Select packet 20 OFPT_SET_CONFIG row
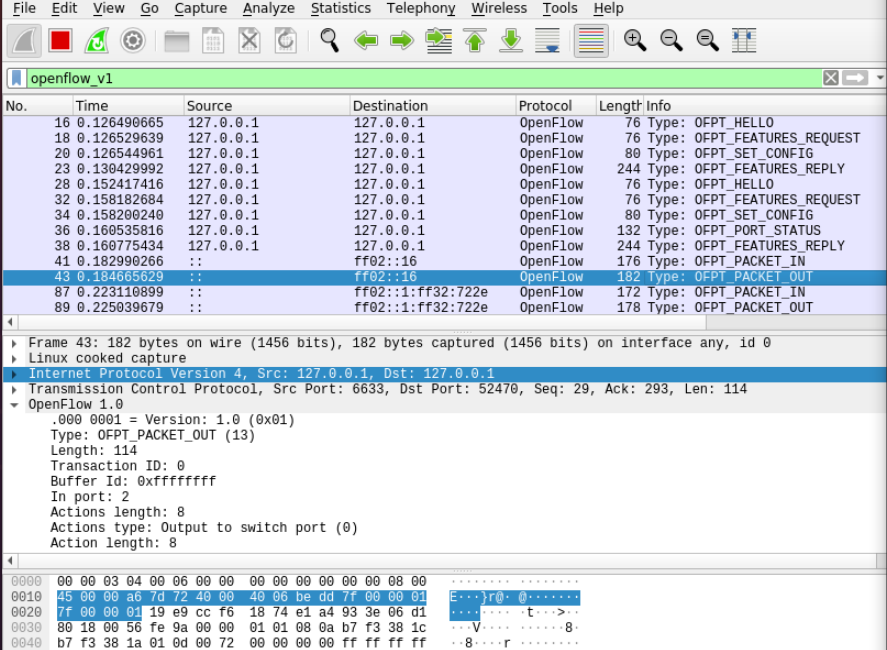Viewport: 887px width, 650px height. [x=444, y=153]
